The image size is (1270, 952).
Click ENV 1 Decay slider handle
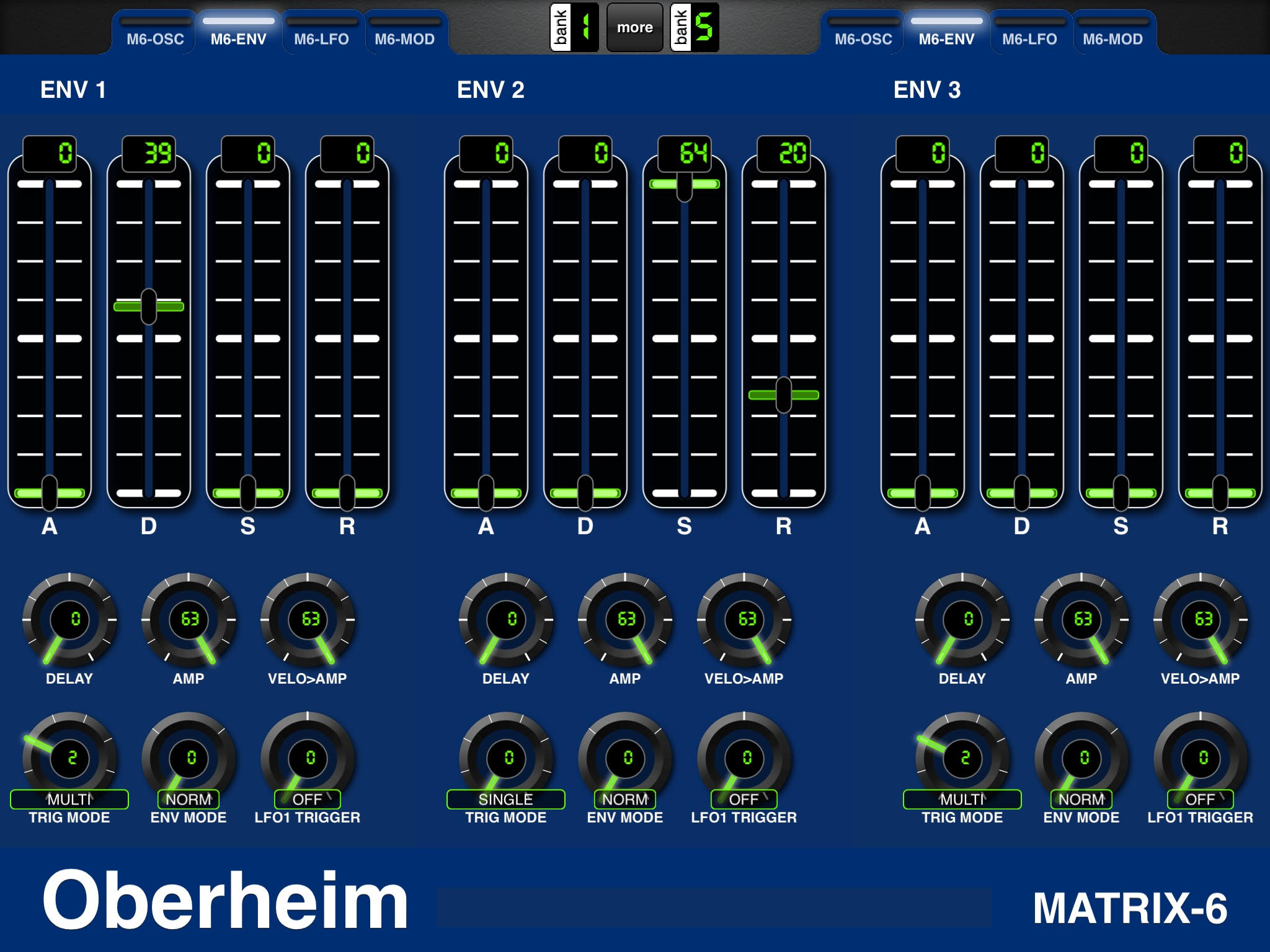click(x=149, y=306)
